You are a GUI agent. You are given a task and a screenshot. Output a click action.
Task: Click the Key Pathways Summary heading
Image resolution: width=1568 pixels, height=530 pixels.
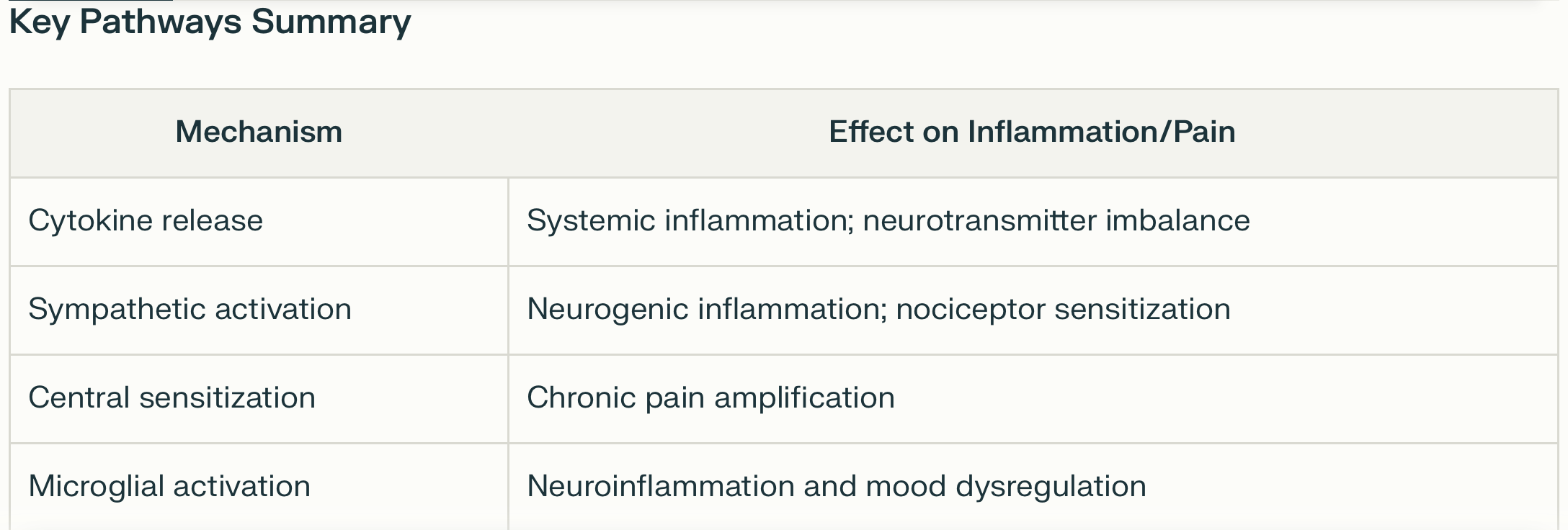(x=210, y=22)
